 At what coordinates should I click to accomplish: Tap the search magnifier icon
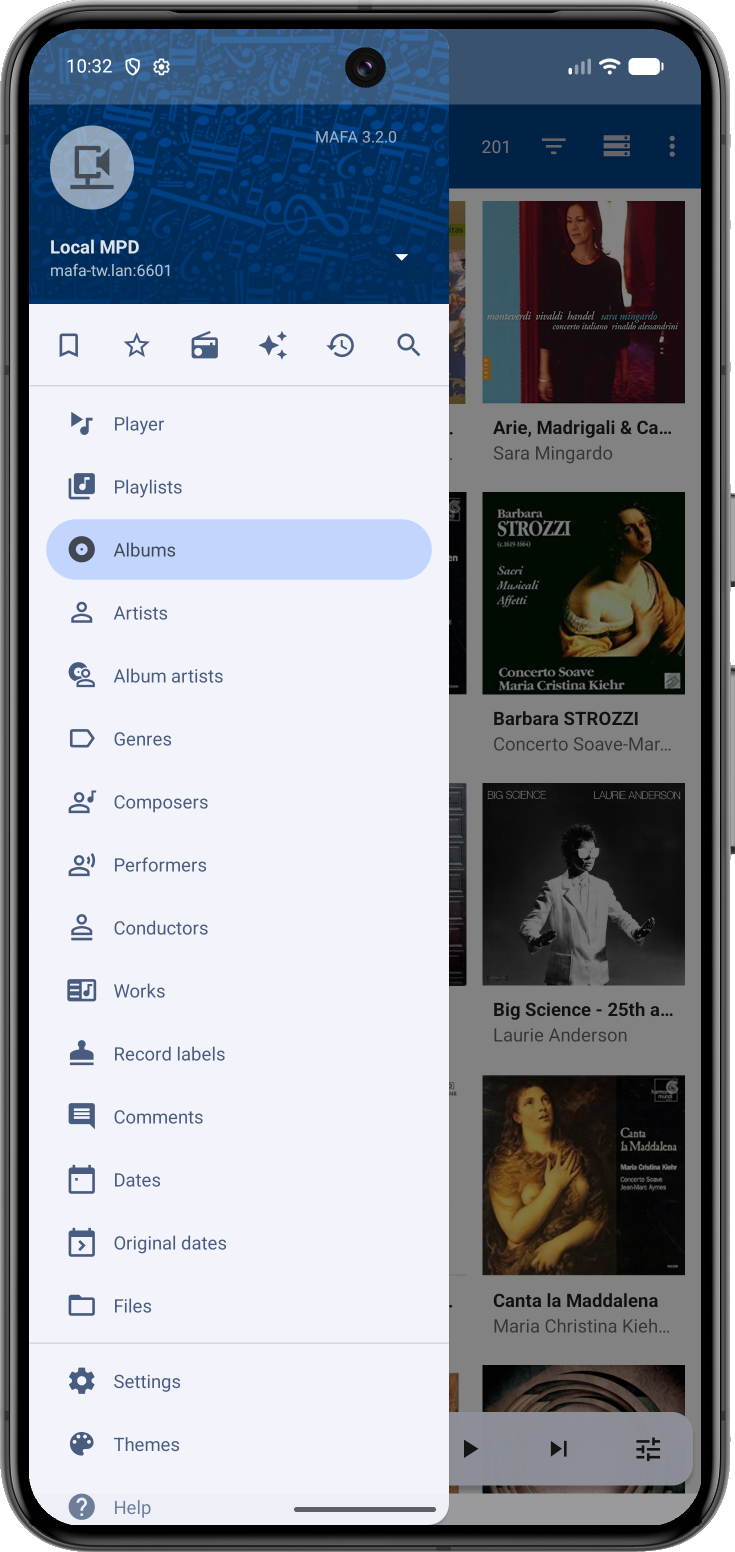408,346
